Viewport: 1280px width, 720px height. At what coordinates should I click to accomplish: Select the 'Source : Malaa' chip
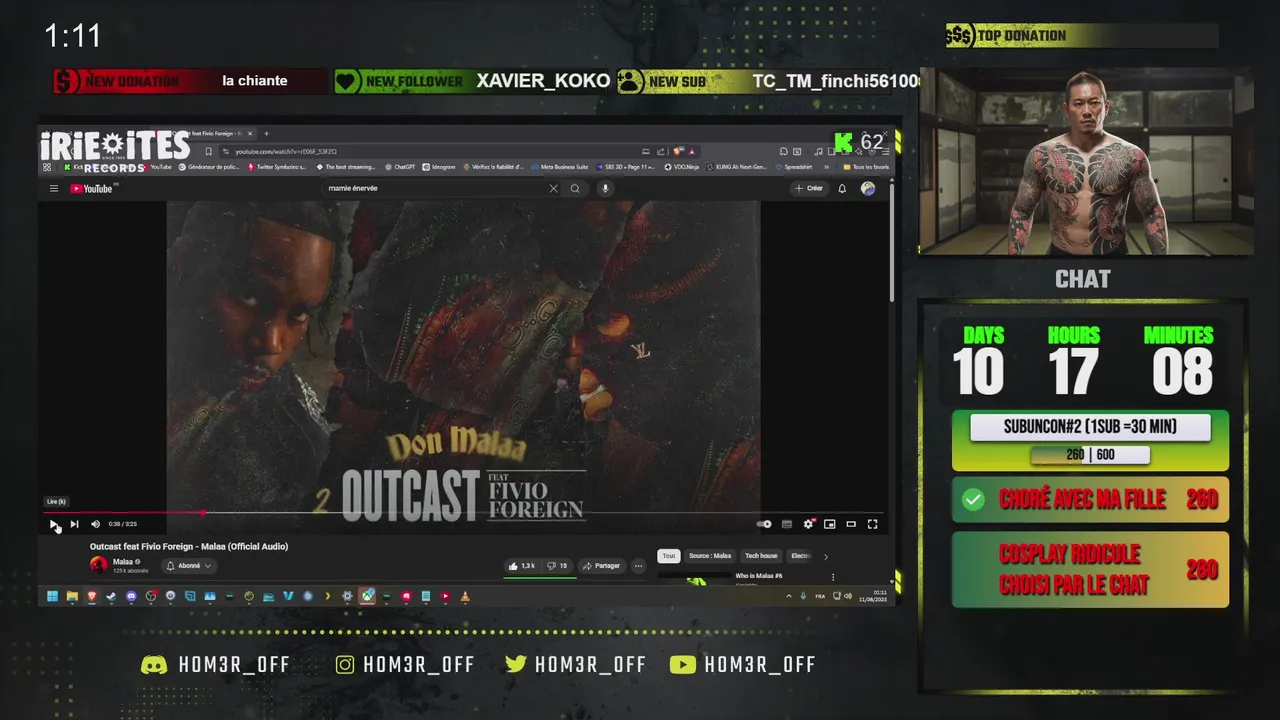click(710, 556)
